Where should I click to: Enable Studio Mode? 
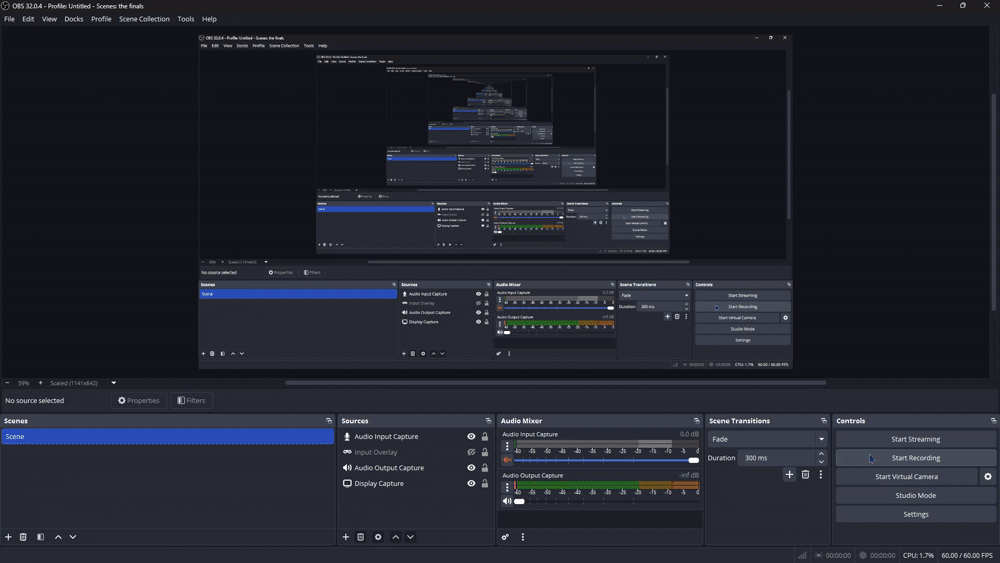tap(915, 495)
